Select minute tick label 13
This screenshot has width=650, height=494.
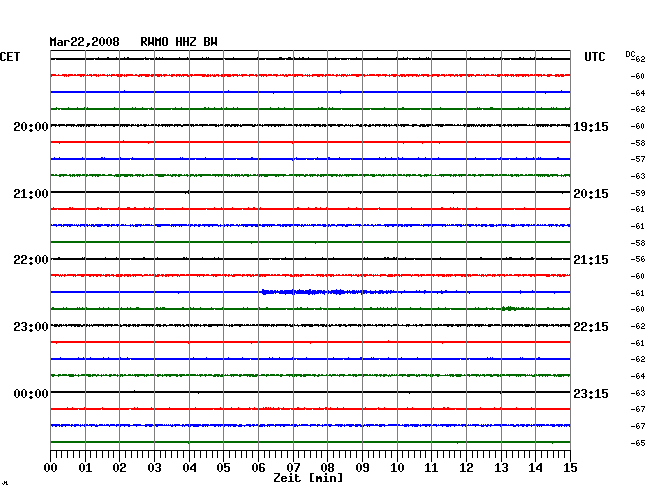coord(501,468)
